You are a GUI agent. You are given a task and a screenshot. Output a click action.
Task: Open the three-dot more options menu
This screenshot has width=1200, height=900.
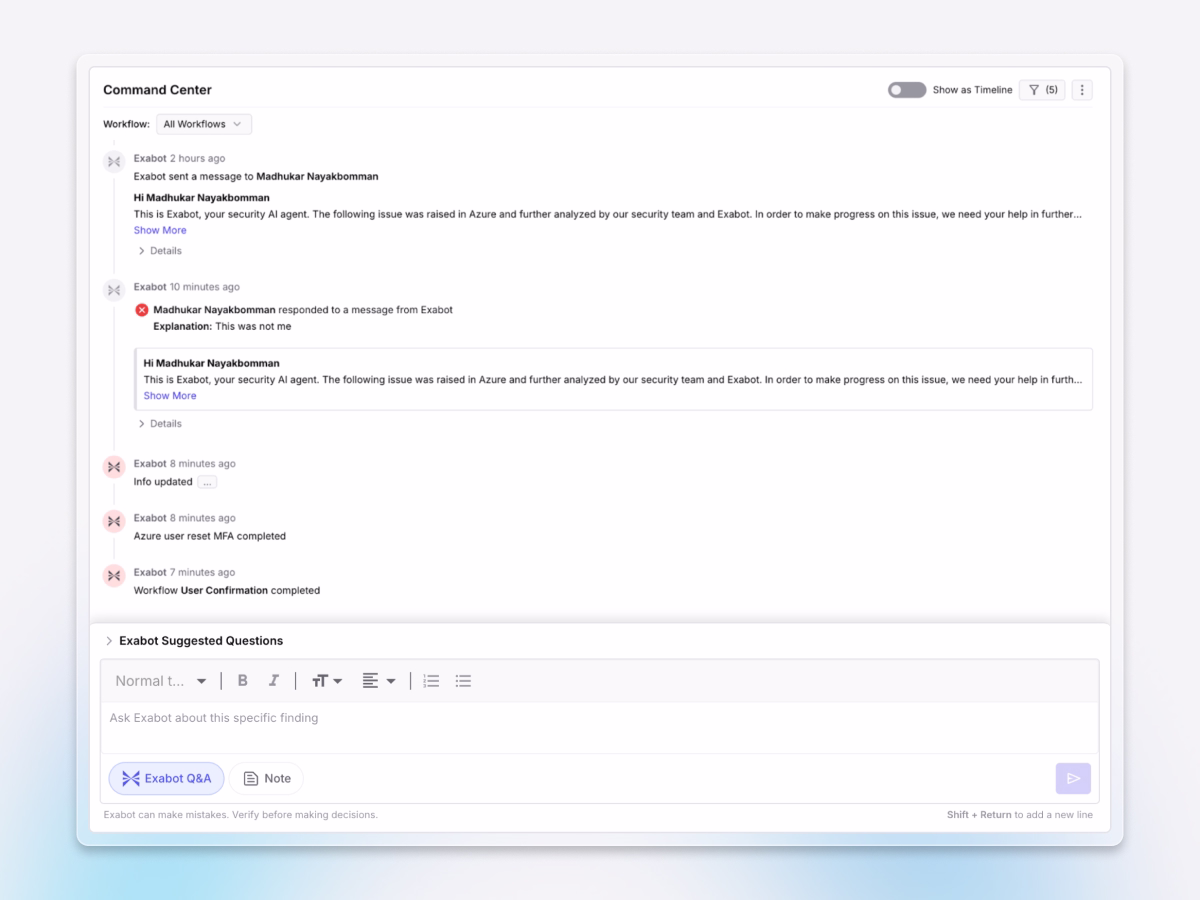tap(1082, 90)
